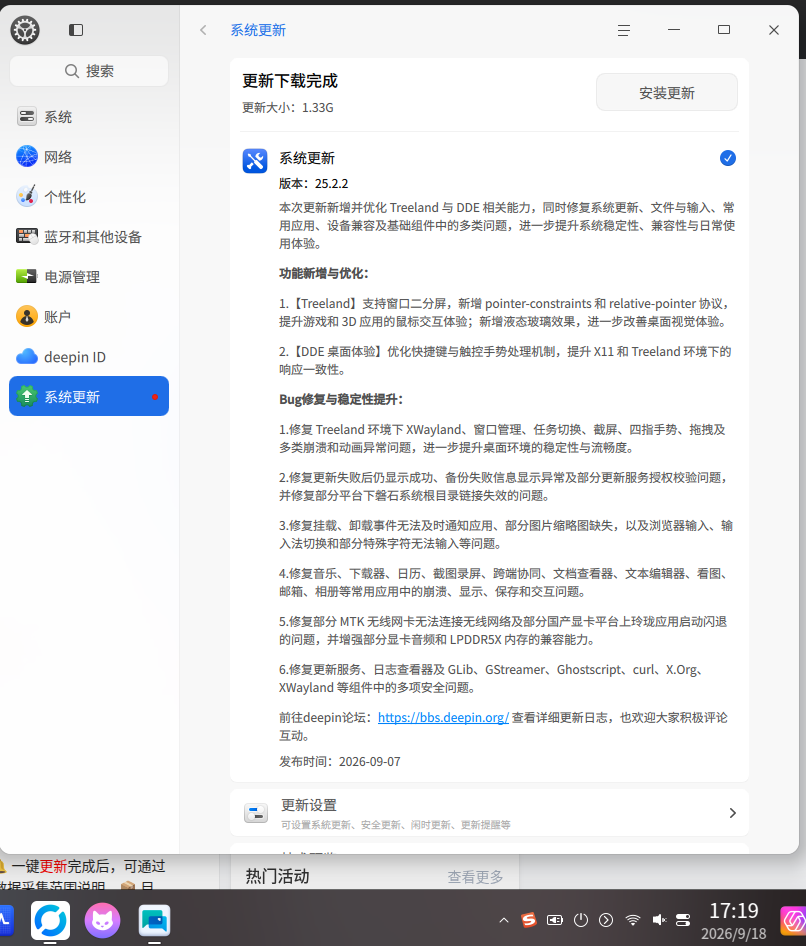806x946 pixels.
Task: Open the 系统 settings category
Action: point(89,117)
